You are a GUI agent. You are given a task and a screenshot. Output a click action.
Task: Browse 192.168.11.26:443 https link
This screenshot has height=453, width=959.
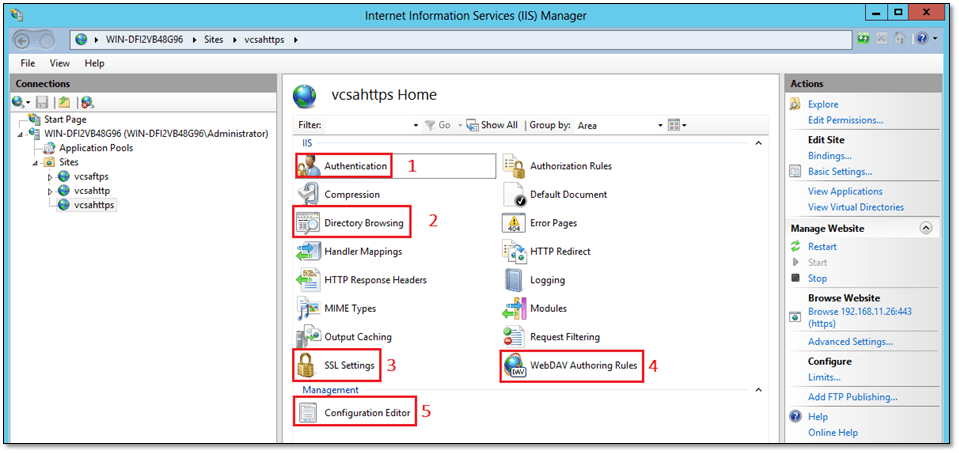859,317
